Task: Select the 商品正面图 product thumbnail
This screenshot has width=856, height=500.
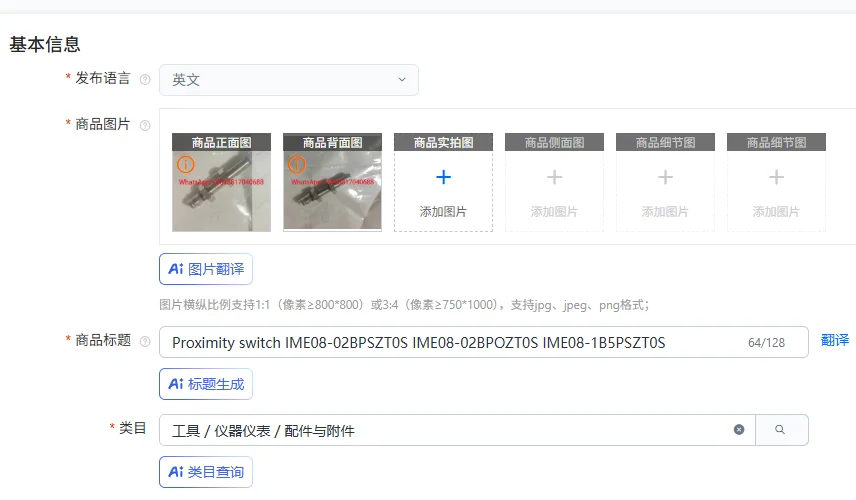Action: coord(221,182)
